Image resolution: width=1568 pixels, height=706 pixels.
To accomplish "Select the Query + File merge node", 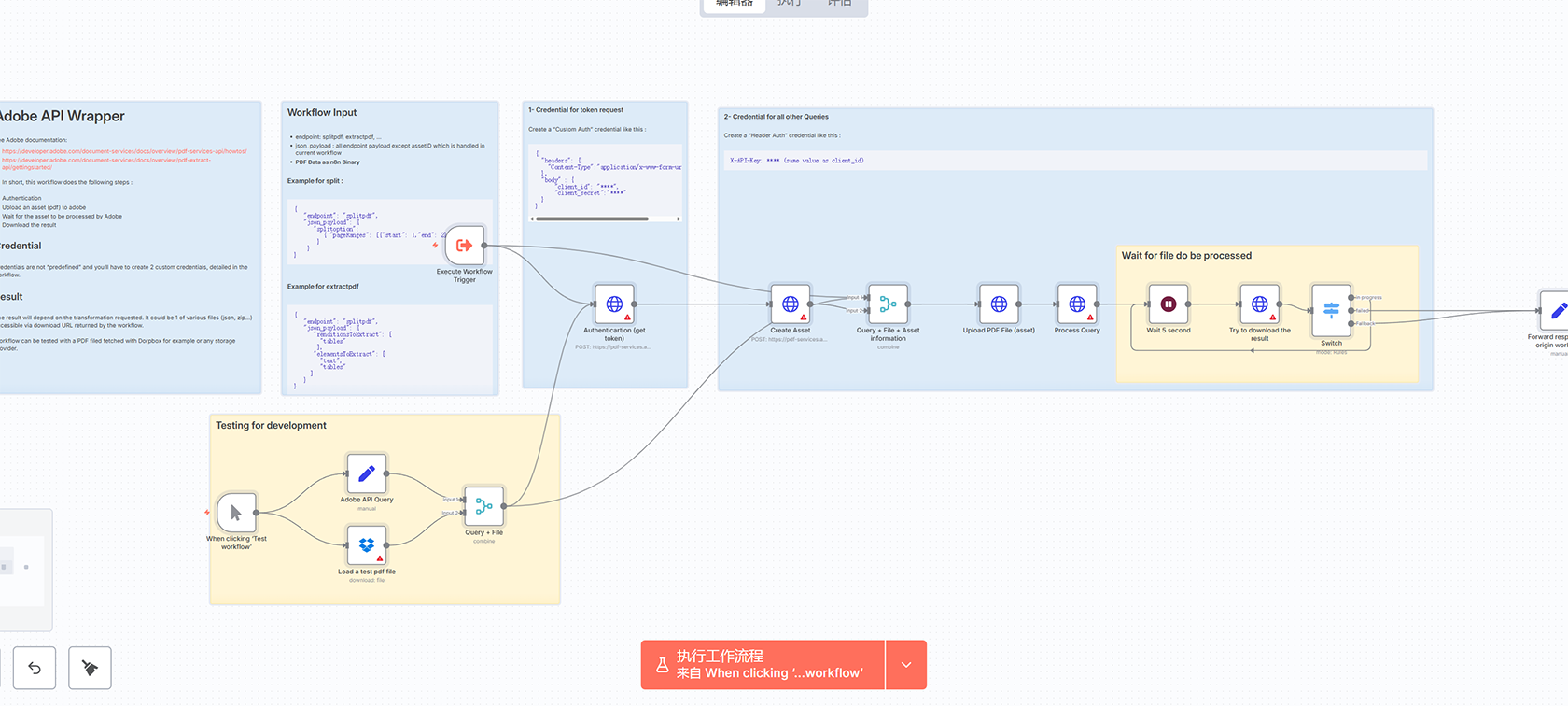I will coord(483,506).
